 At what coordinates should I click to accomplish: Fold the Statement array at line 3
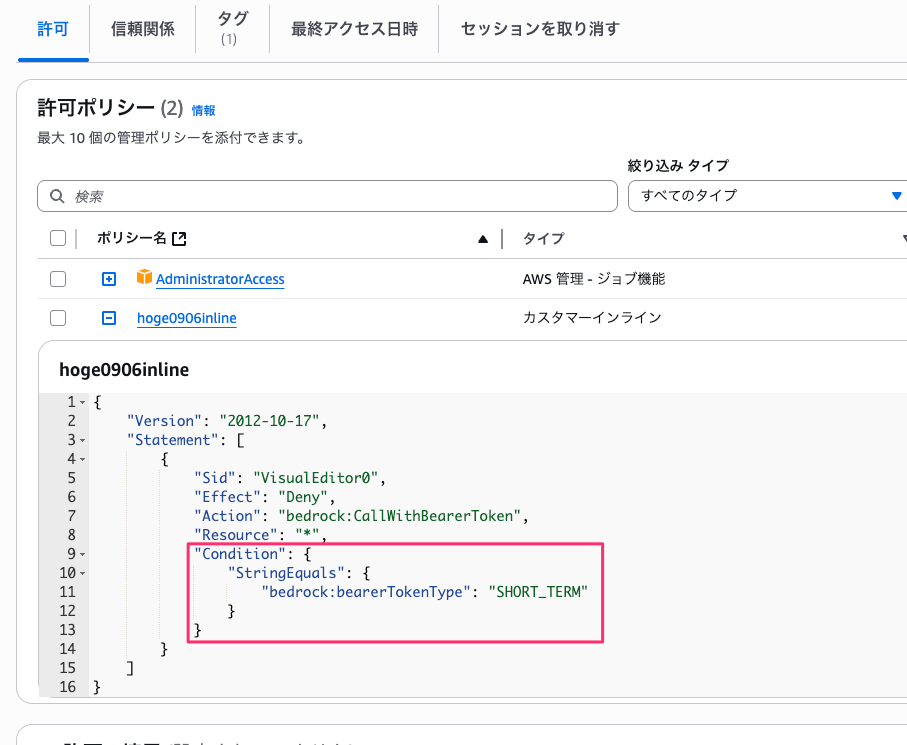pos(83,440)
